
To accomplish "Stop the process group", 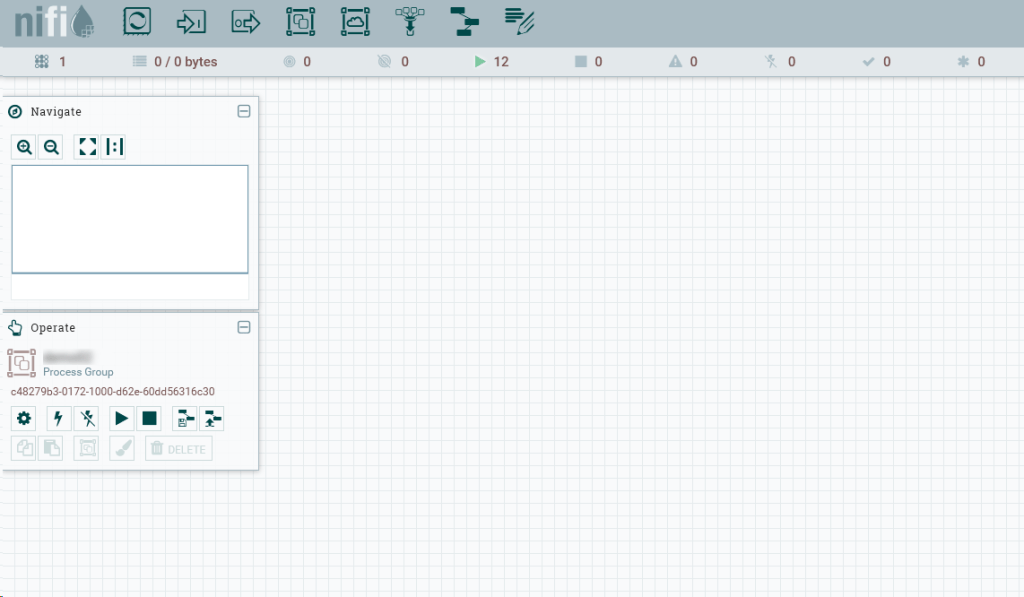I will [x=149, y=419].
